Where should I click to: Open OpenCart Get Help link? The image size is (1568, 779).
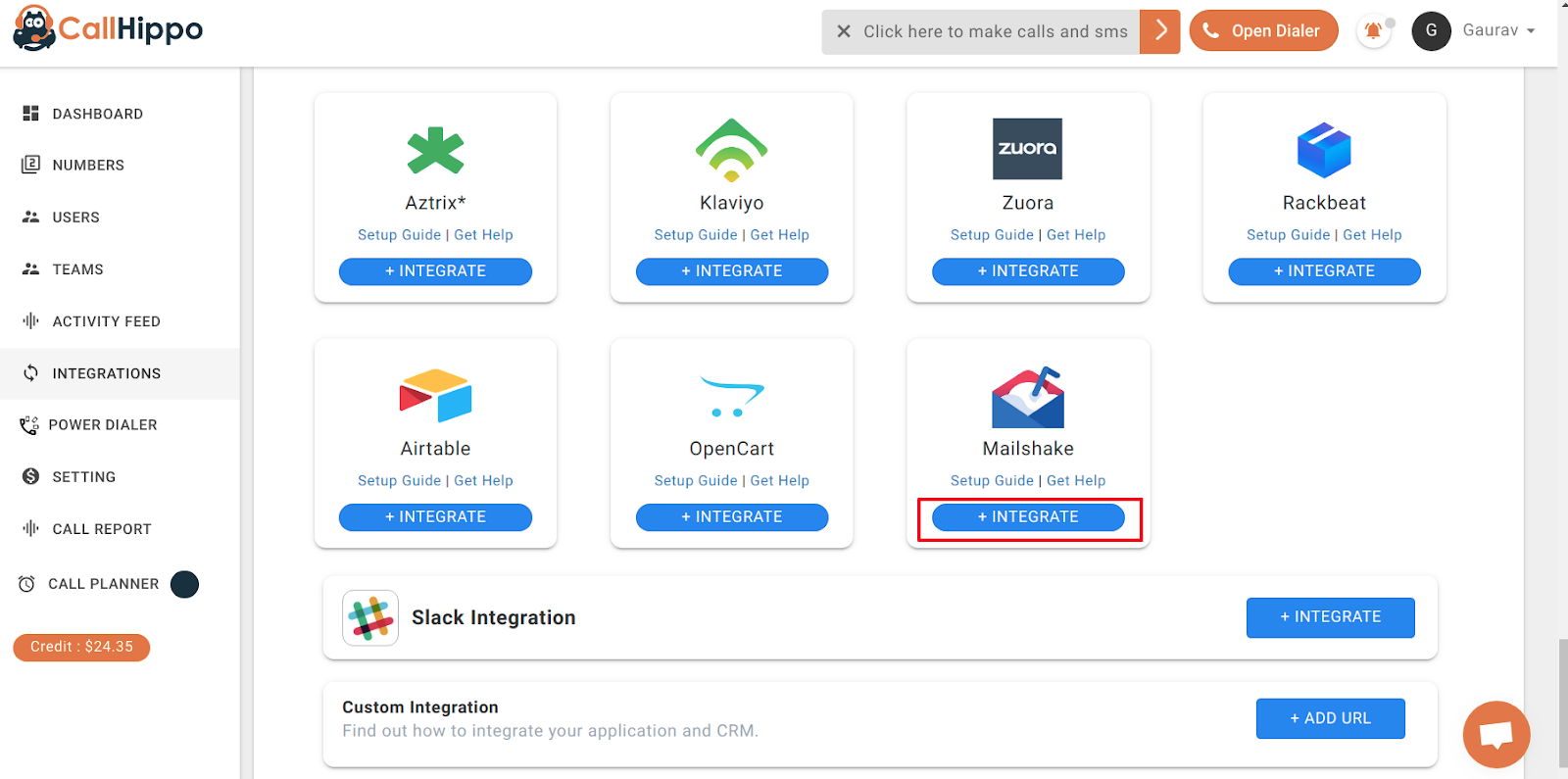click(x=780, y=481)
